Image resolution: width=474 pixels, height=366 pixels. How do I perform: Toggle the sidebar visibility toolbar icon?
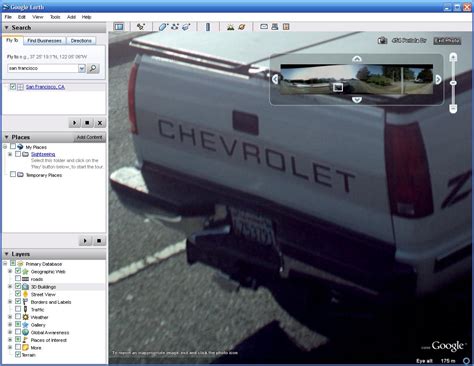[x=119, y=27]
